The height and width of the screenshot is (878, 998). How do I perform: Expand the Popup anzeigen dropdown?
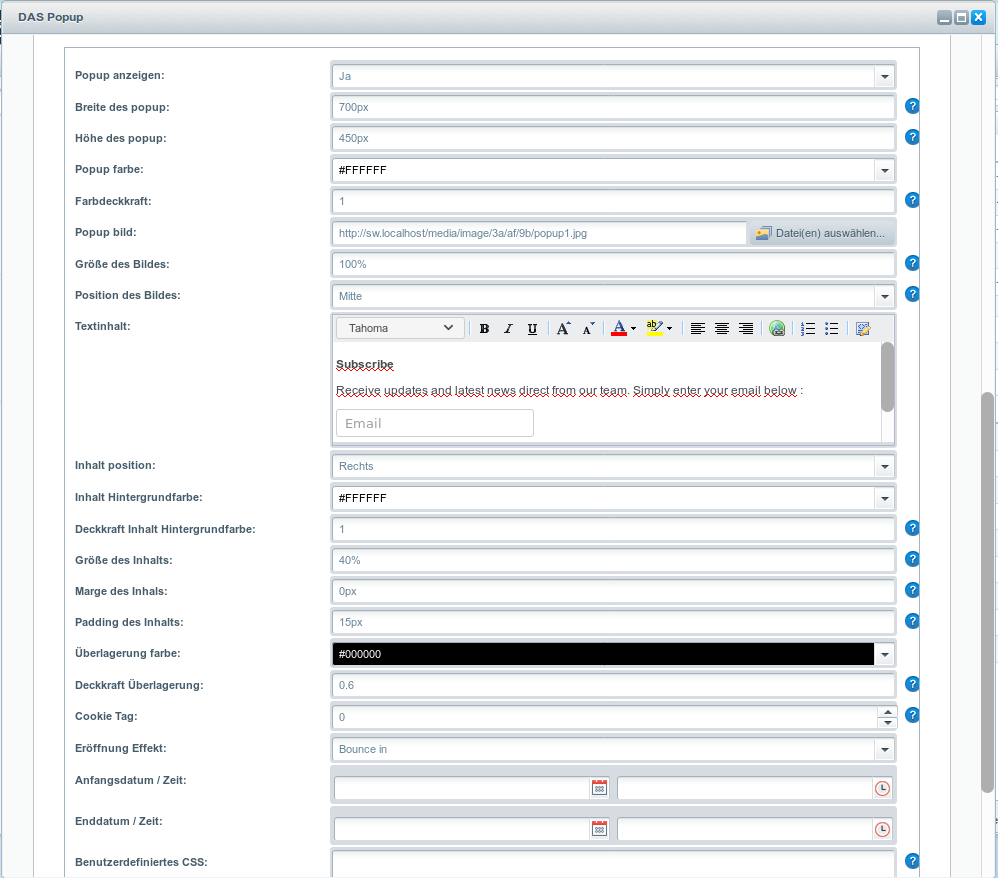(x=884, y=76)
